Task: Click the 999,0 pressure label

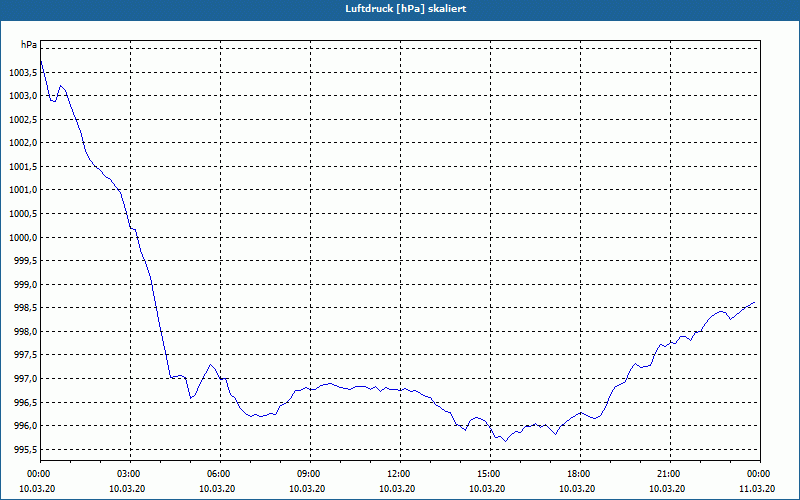Action: click(x=25, y=284)
